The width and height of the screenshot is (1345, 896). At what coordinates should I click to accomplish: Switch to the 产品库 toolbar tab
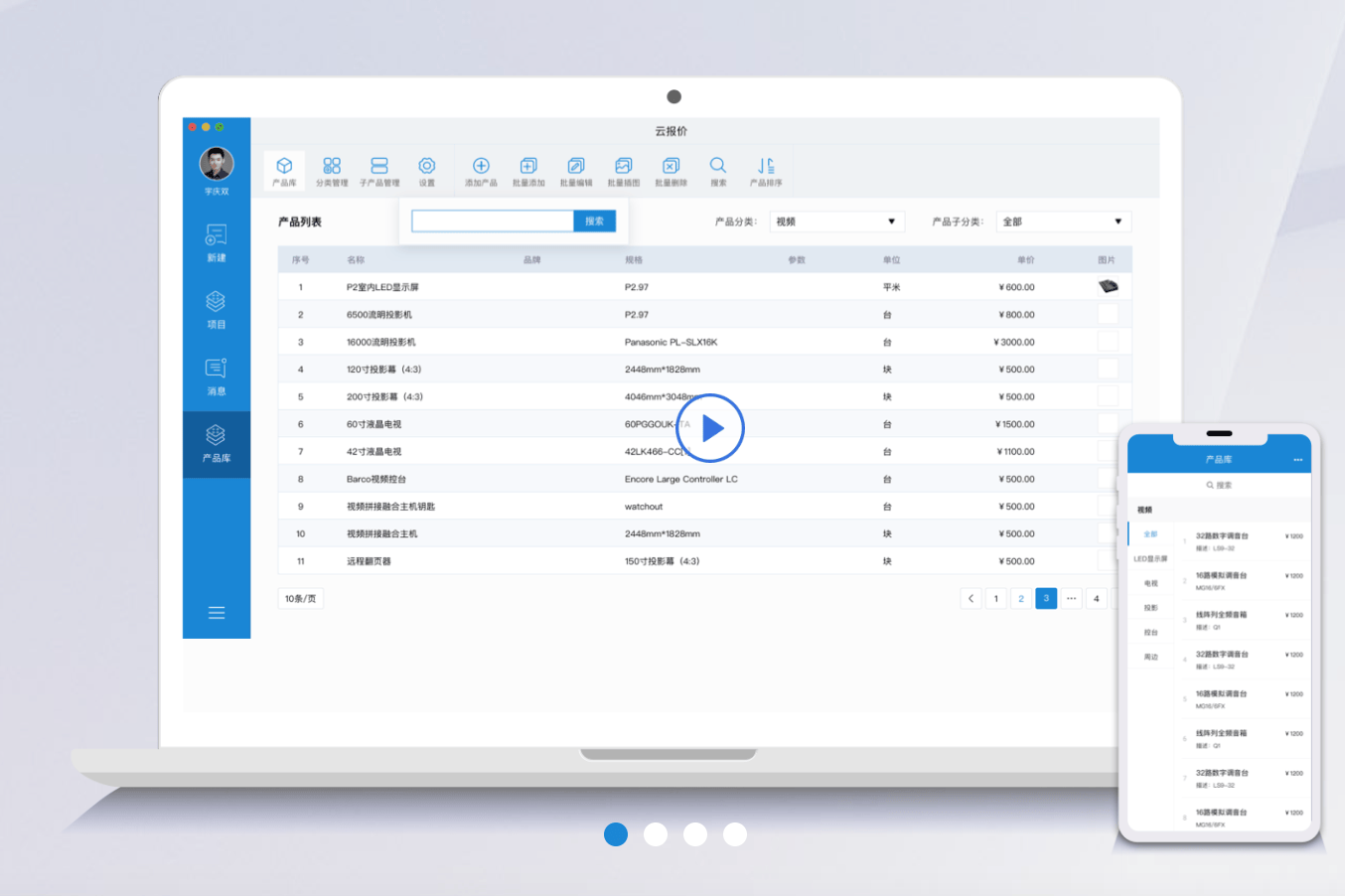284,171
